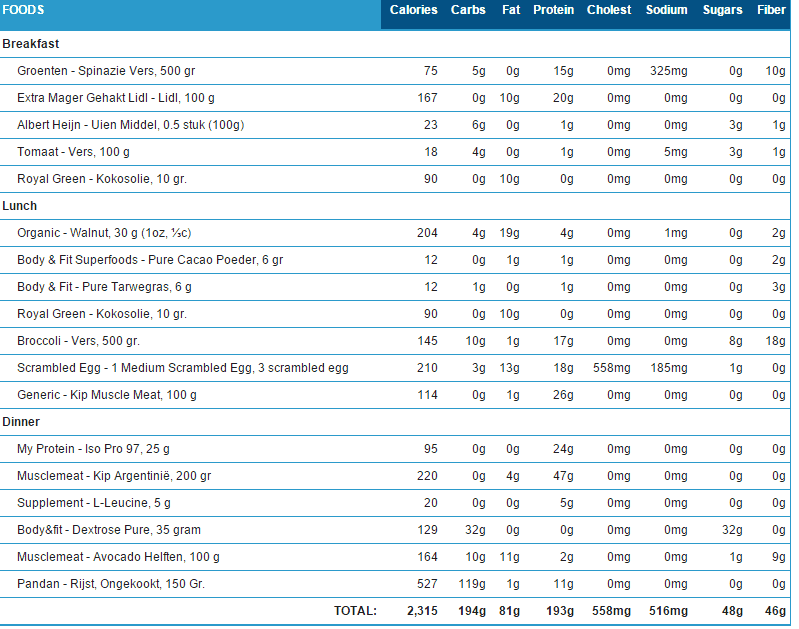Select the Scrambled Egg food entry
The width and height of the screenshot is (799, 629).
click(183, 368)
